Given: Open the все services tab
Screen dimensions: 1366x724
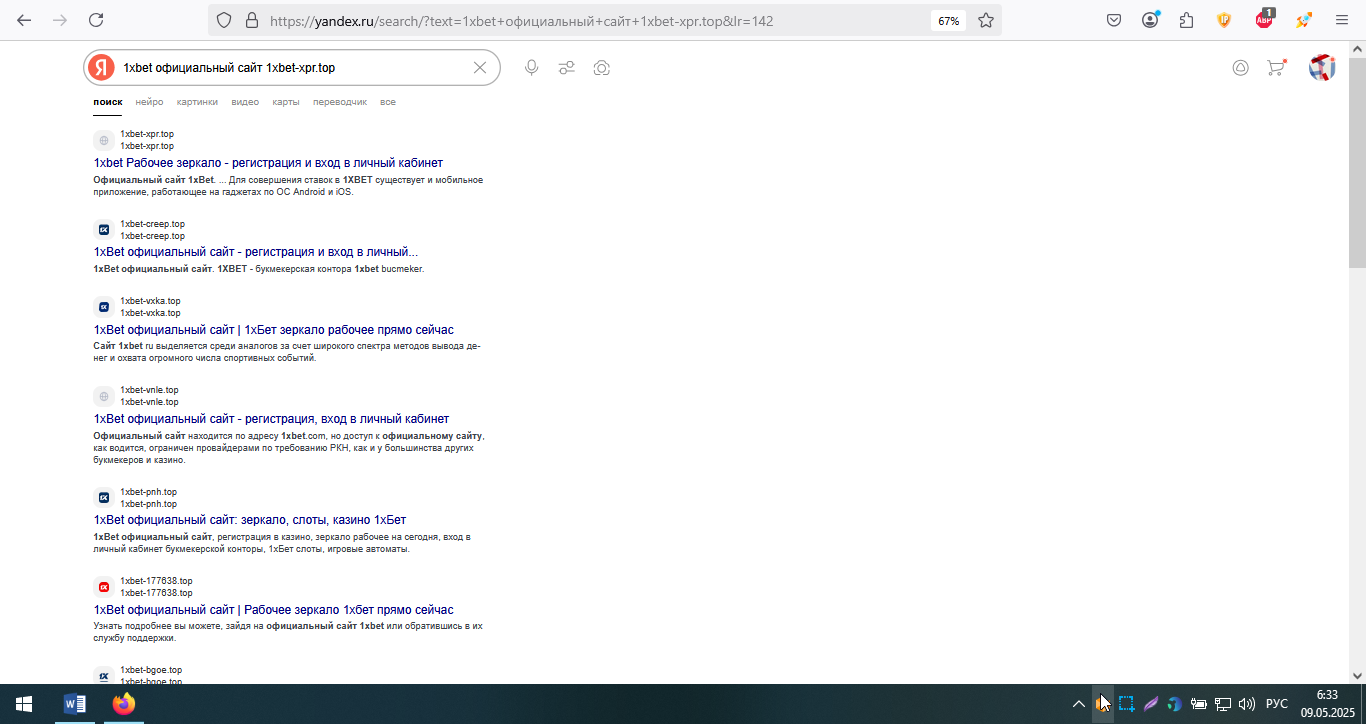Looking at the screenshot, I should 388,102.
